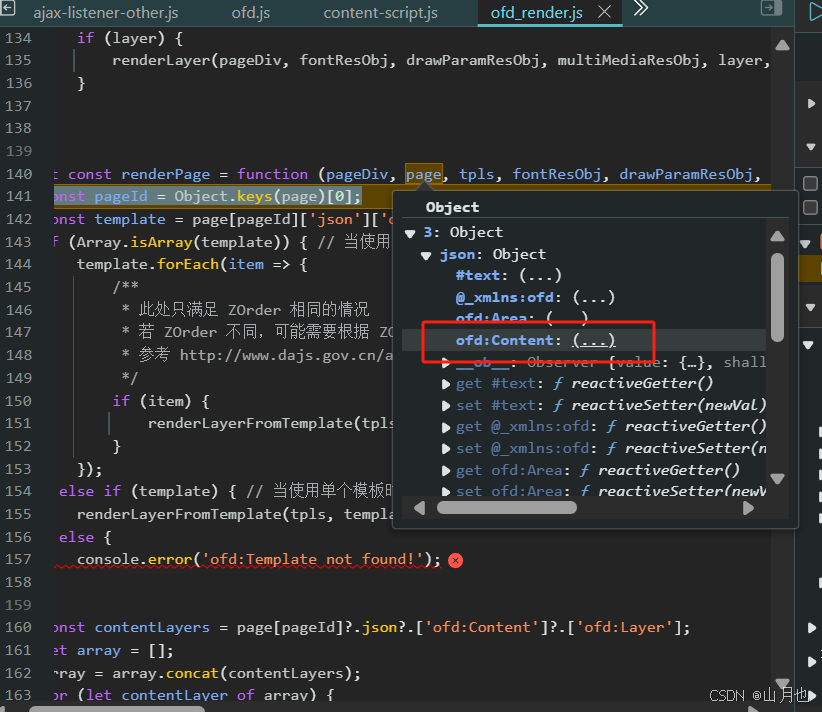822x712 pixels.
Task: Toggle the debugger sidebar panel icon
Action: (771, 8)
